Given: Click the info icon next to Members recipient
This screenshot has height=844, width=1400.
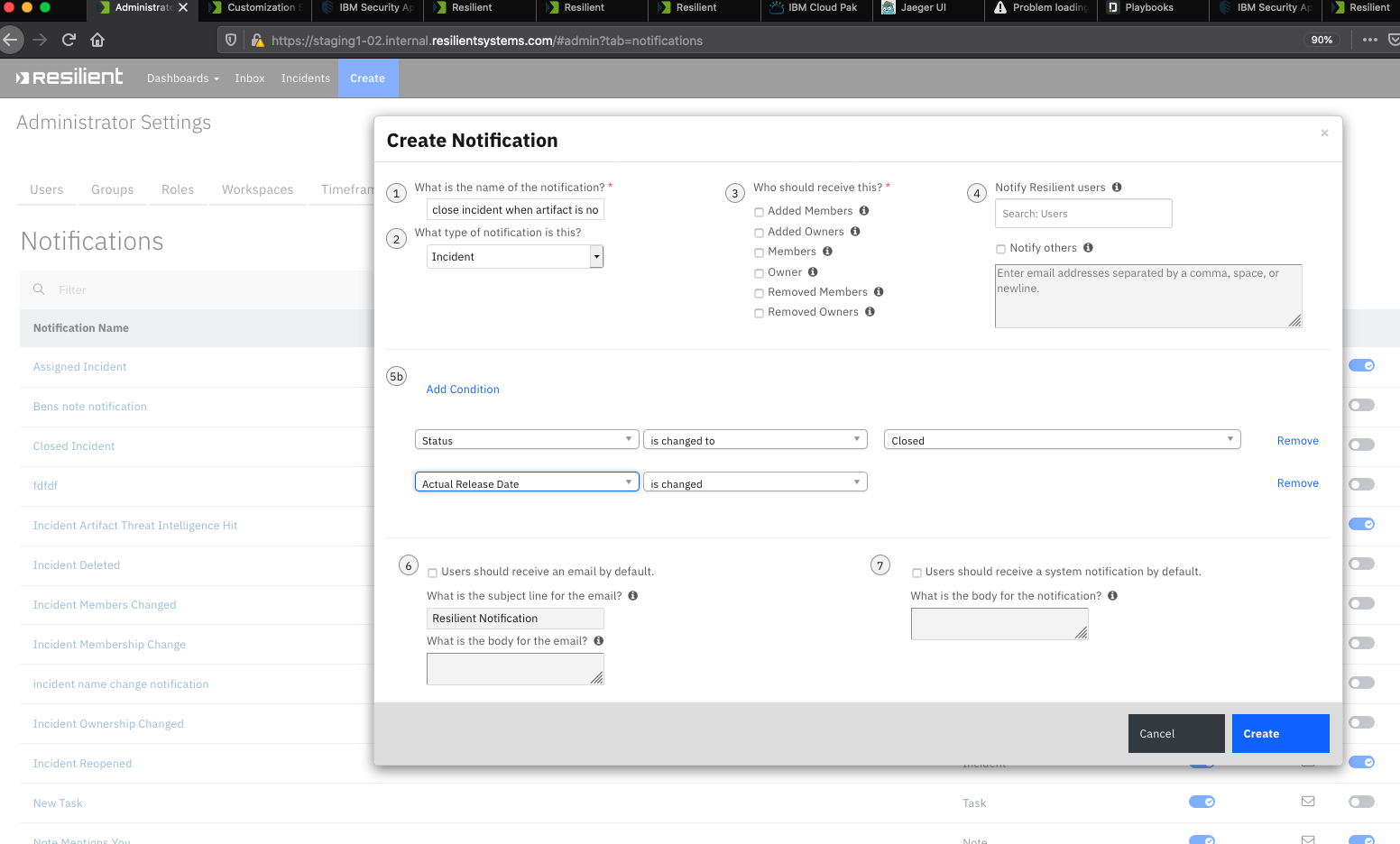Looking at the screenshot, I should pos(827,252).
